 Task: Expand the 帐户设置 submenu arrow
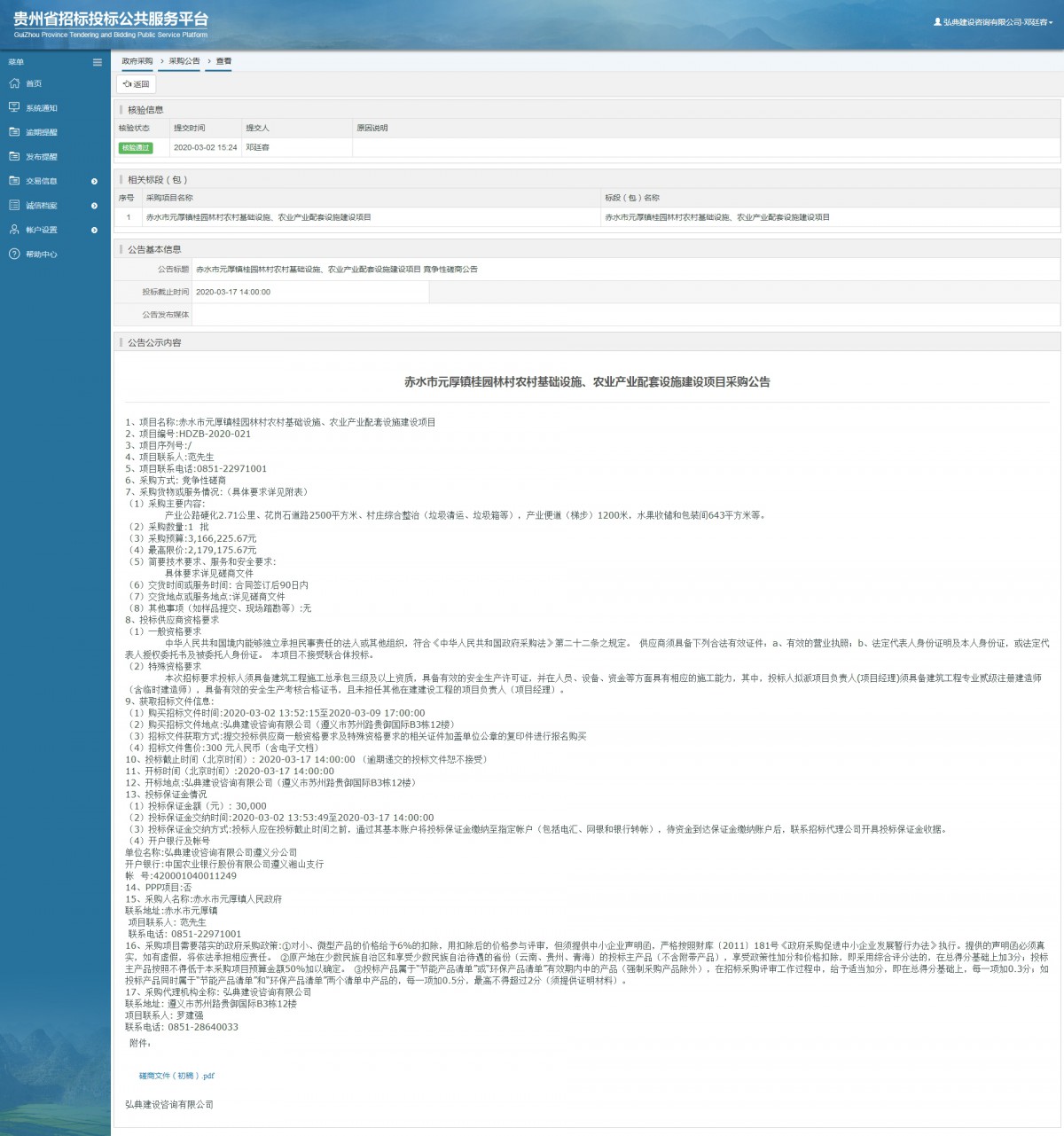tap(95, 230)
